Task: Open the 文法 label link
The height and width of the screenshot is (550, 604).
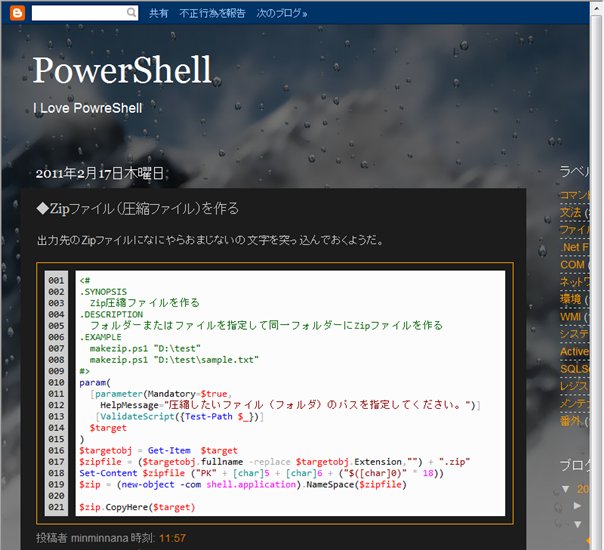Action: coord(570,213)
